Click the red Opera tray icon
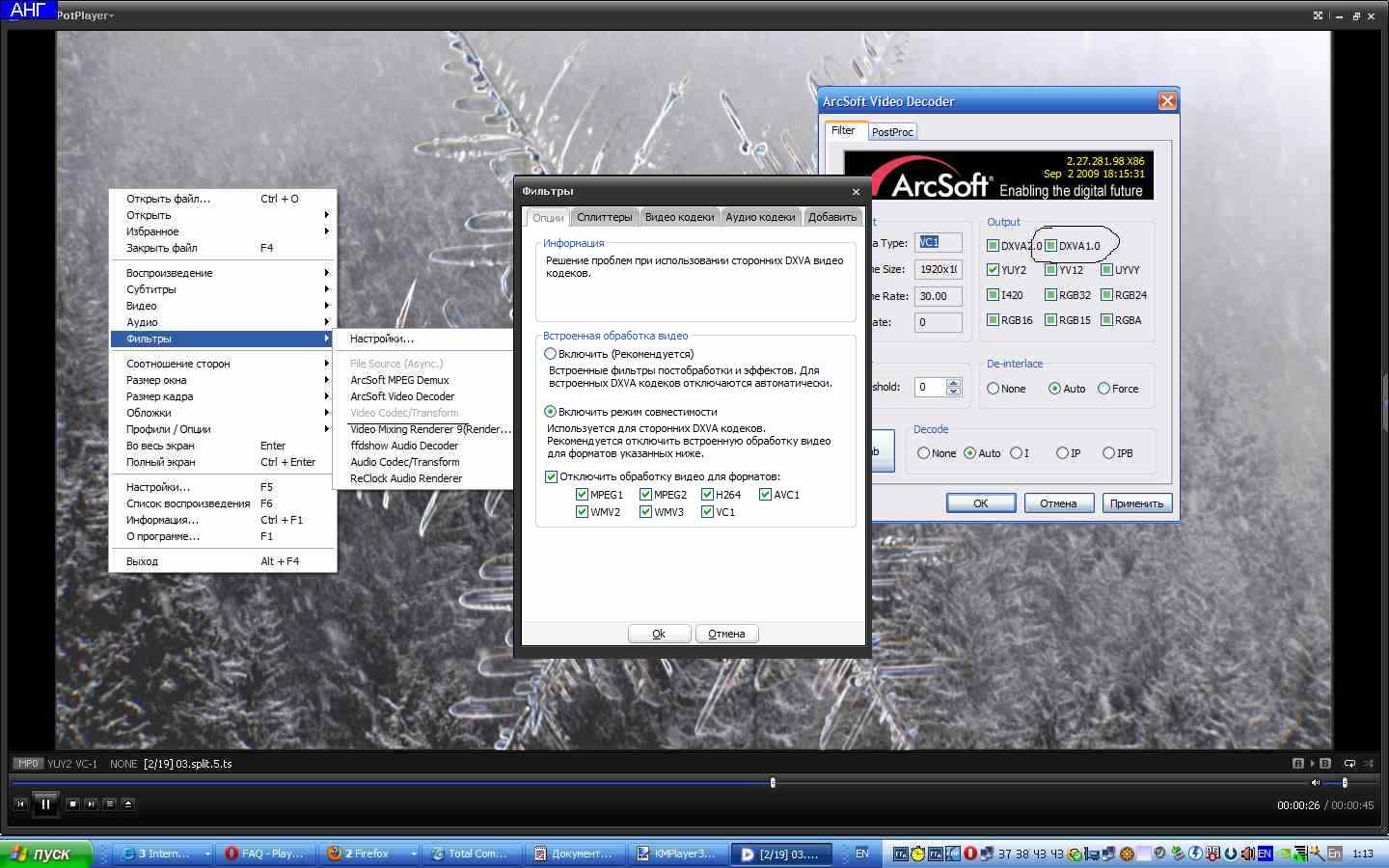 click(970, 854)
